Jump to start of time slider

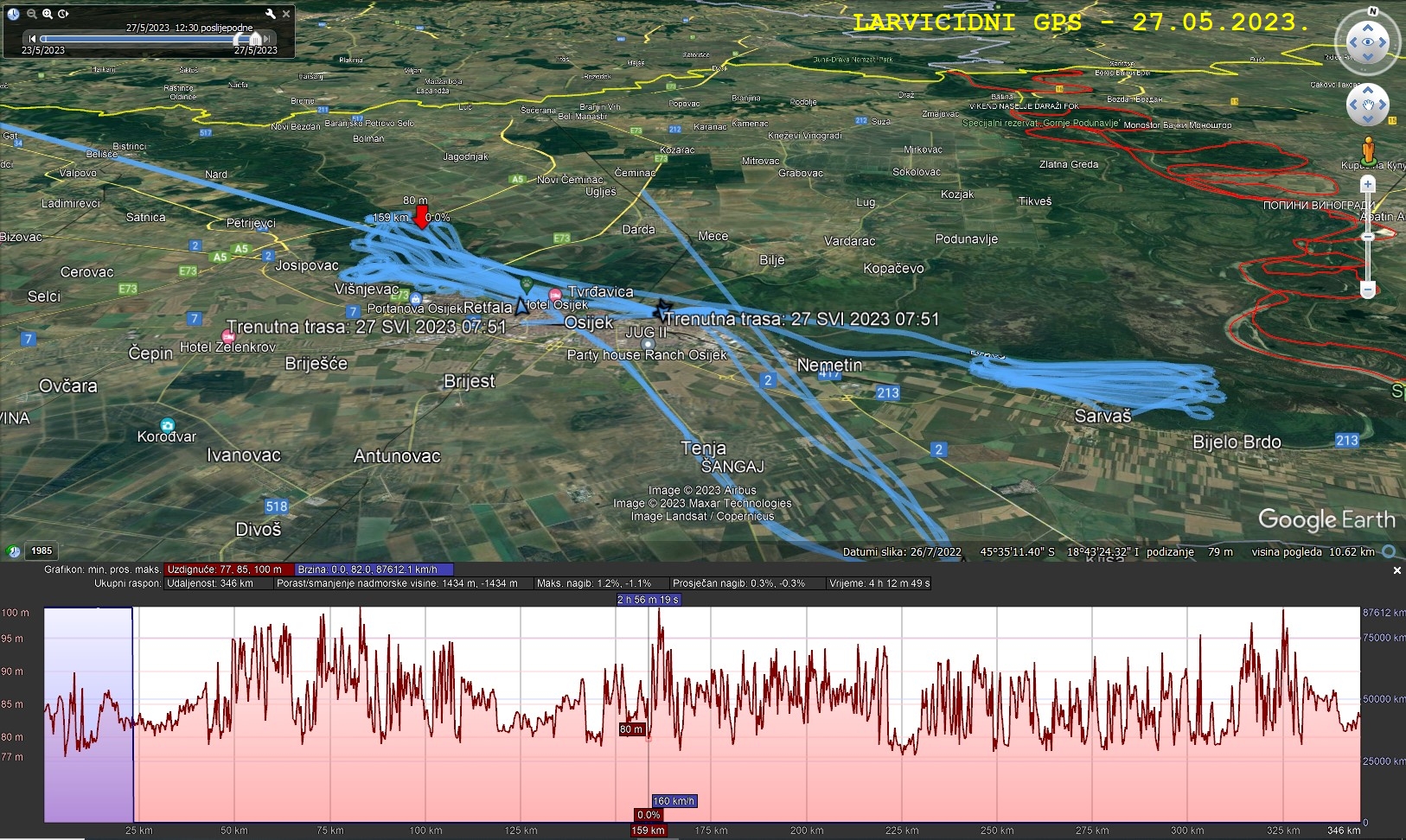pos(32,39)
